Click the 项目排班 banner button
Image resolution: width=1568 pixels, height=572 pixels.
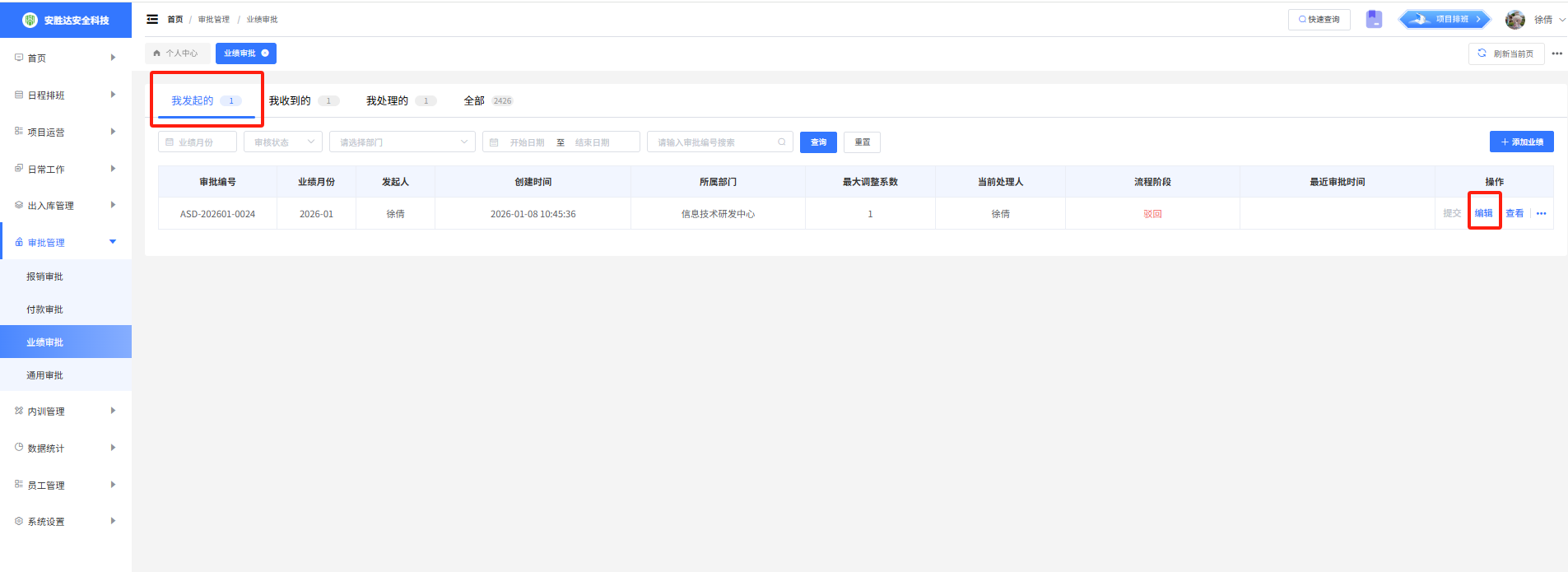pyautogui.click(x=1445, y=19)
